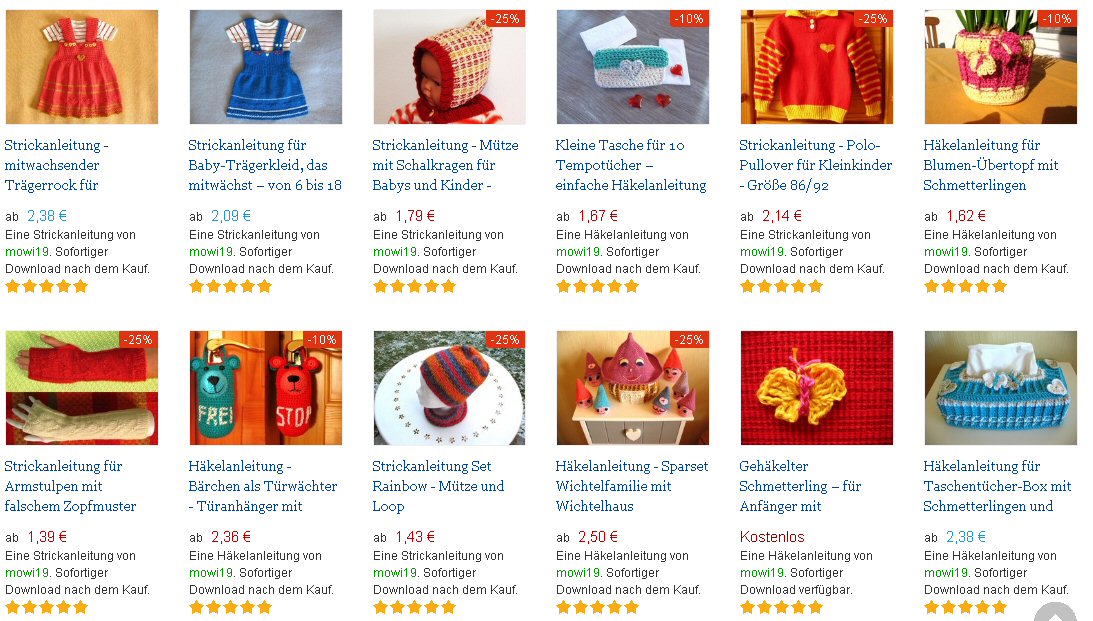Click star rating under Bärchen Türwächter listing
This screenshot has width=1093, height=621.
coord(231,607)
